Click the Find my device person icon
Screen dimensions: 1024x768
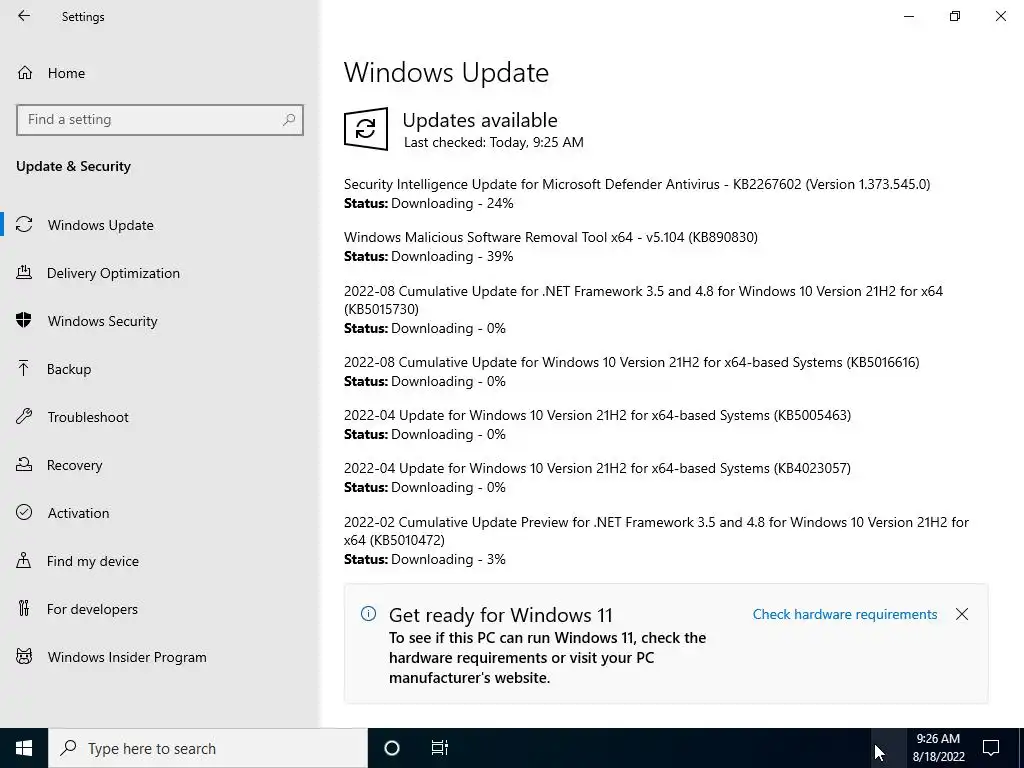coord(24,560)
